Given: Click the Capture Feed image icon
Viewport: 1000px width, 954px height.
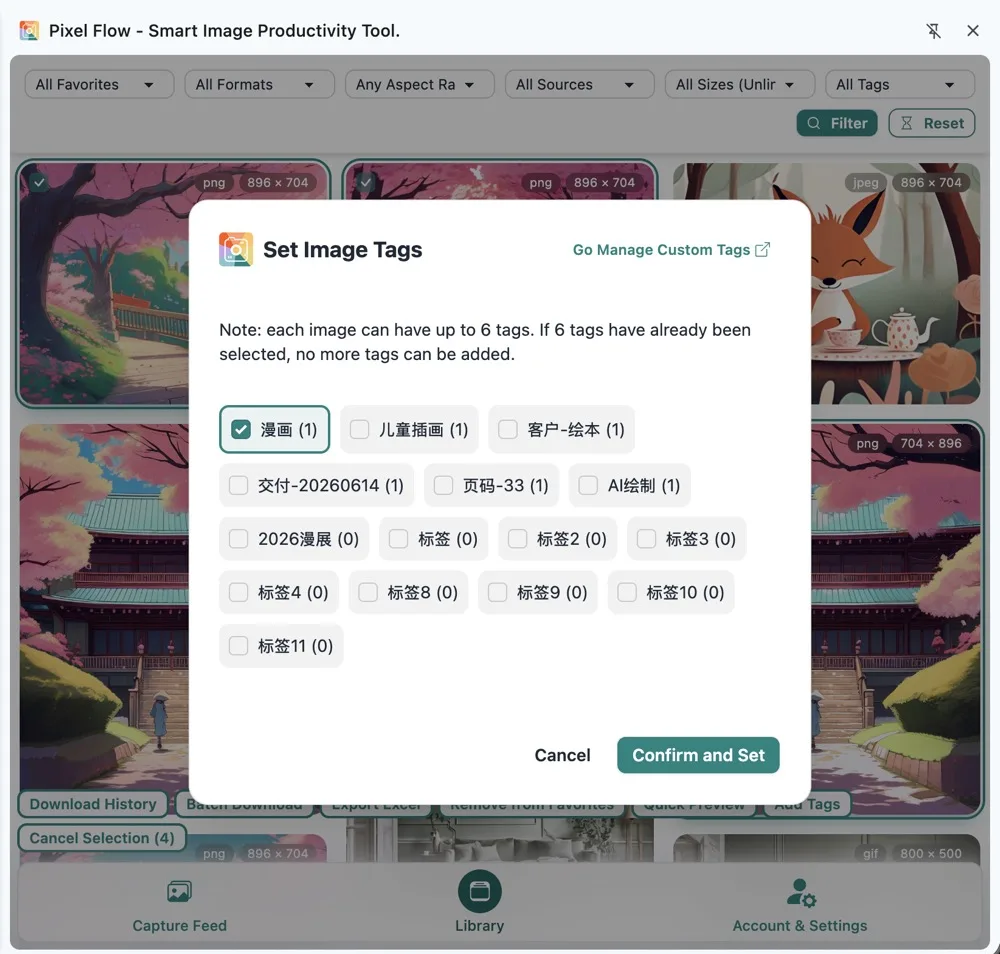Looking at the screenshot, I should click(x=179, y=892).
